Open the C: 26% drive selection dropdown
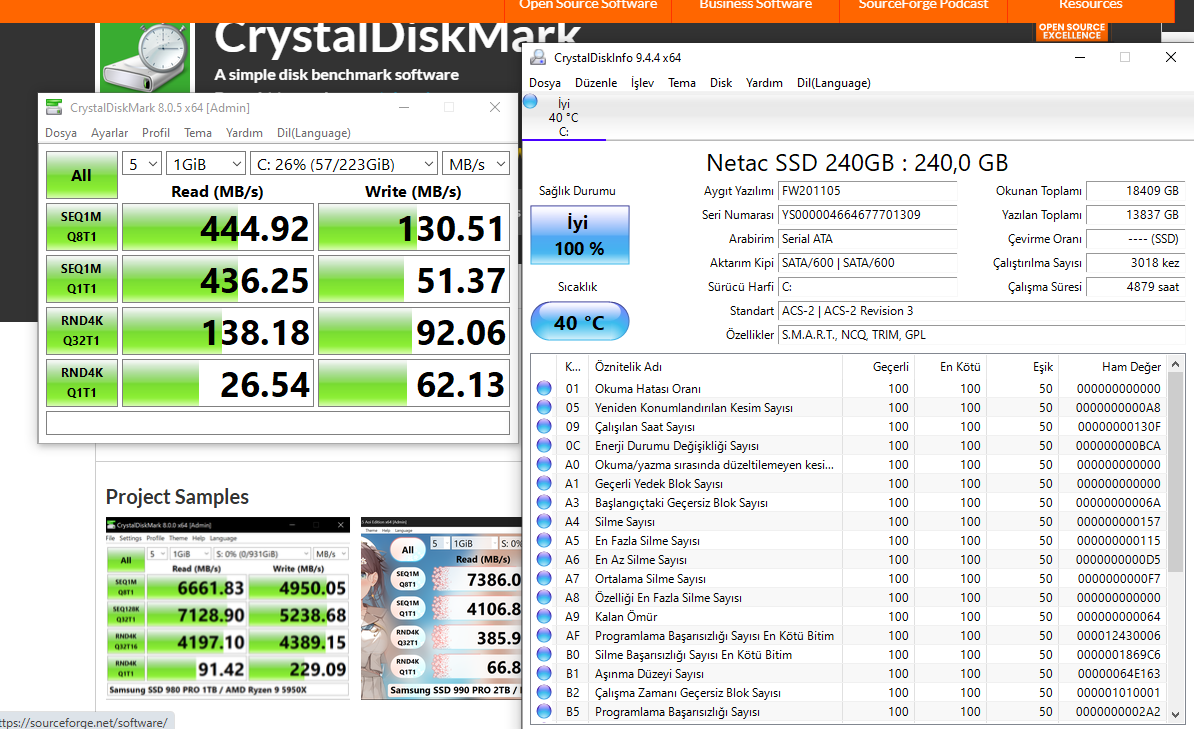The width and height of the screenshot is (1194, 729). [x=344, y=164]
